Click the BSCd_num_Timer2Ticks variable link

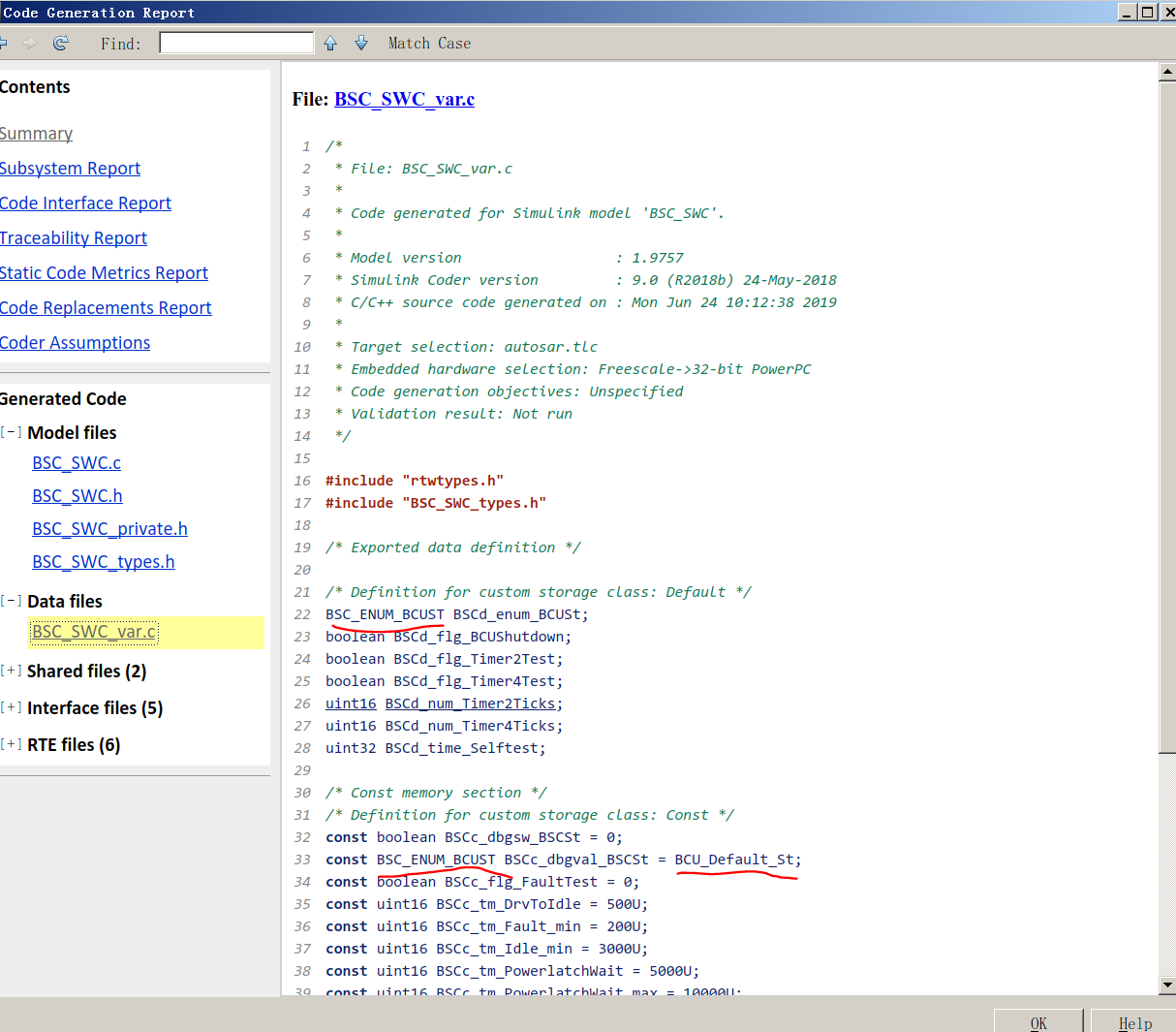[470, 704]
